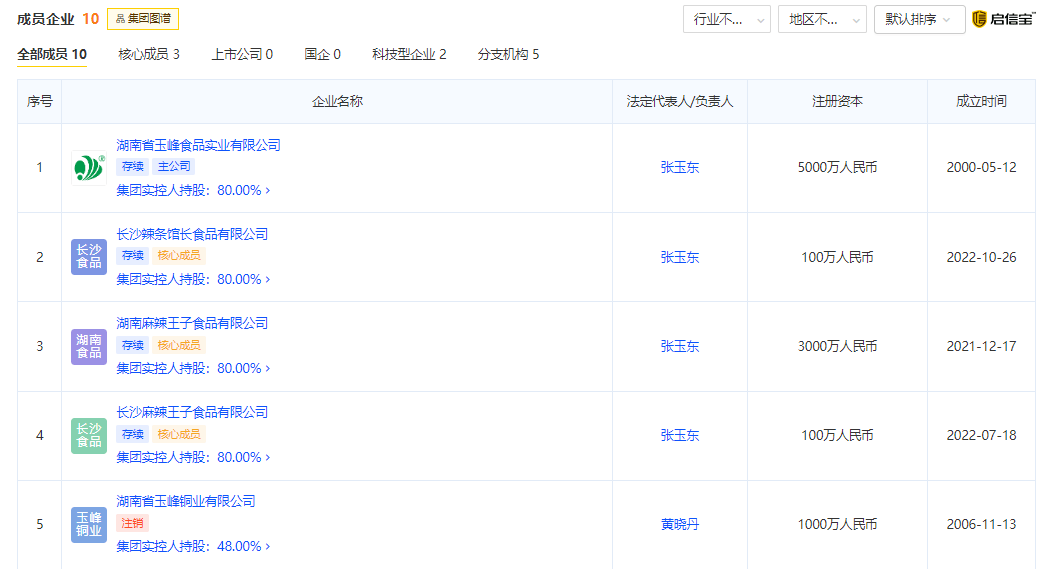Select the 全部成员 10 tab
This screenshot has width=1048, height=569.
tap(52, 54)
